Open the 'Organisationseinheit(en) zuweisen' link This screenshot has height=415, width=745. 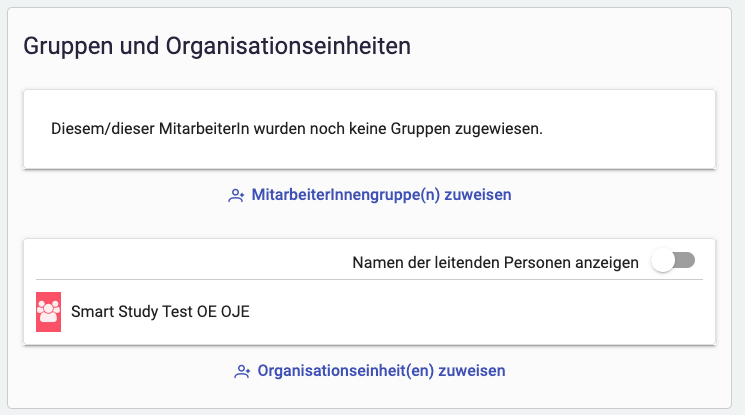[x=381, y=370]
